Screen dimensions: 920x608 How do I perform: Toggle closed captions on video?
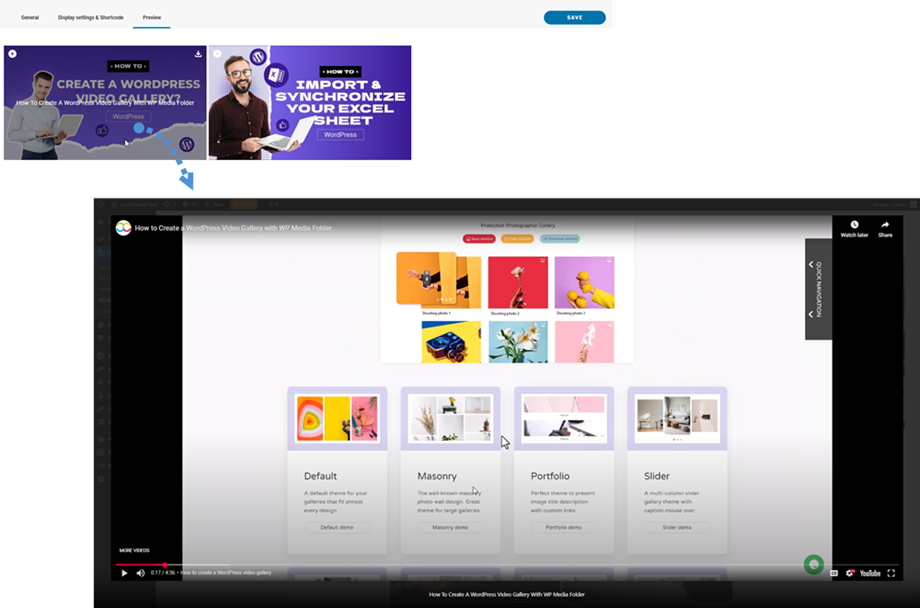pos(834,573)
